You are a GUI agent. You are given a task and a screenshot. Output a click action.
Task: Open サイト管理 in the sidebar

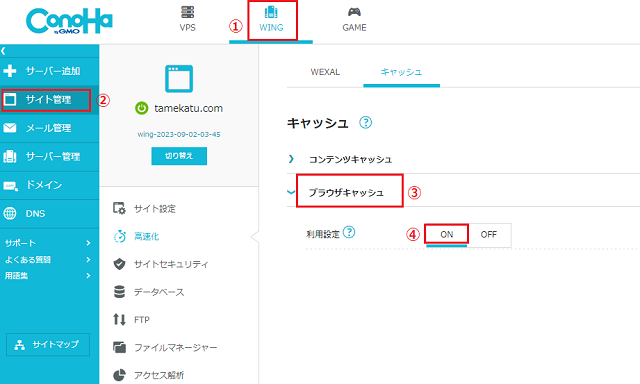[48, 100]
